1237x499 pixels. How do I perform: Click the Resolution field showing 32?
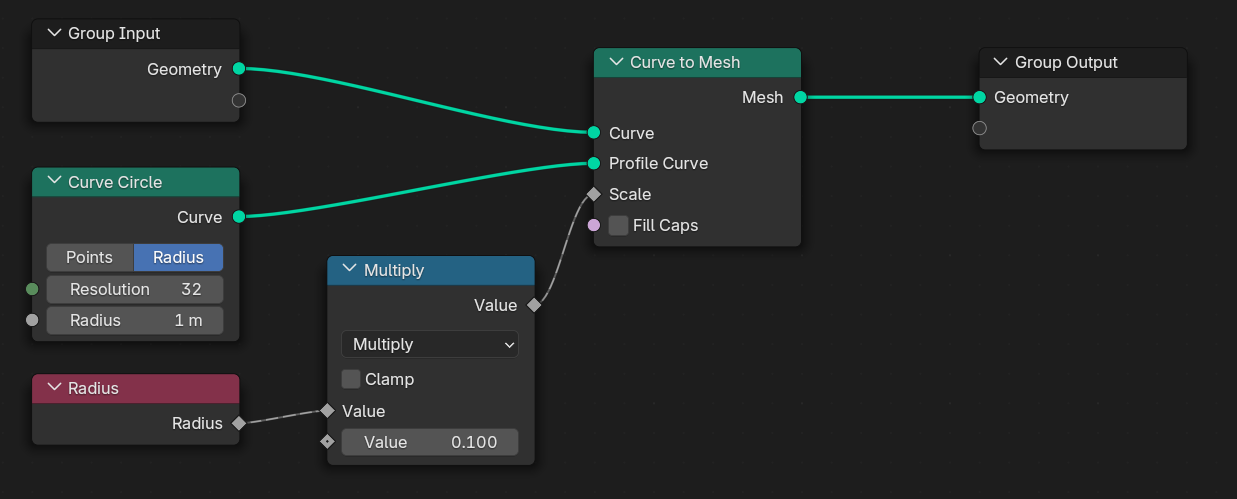(x=135, y=289)
